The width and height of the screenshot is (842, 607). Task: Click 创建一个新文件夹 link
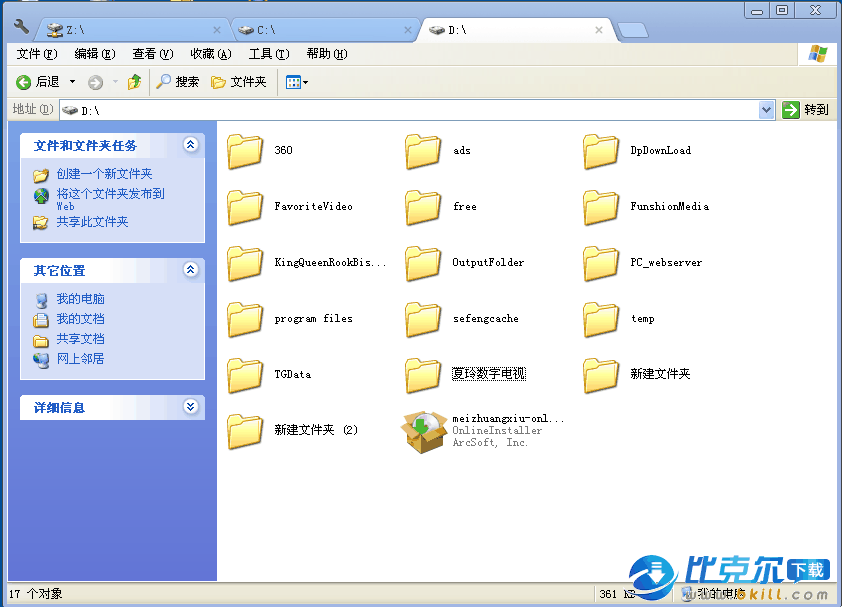tap(104, 174)
